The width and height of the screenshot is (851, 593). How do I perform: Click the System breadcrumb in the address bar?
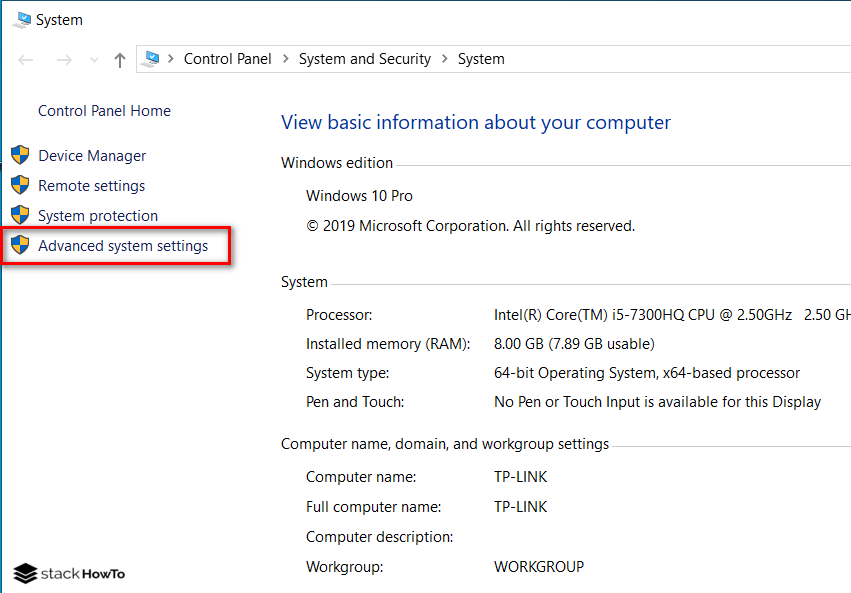[480, 59]
